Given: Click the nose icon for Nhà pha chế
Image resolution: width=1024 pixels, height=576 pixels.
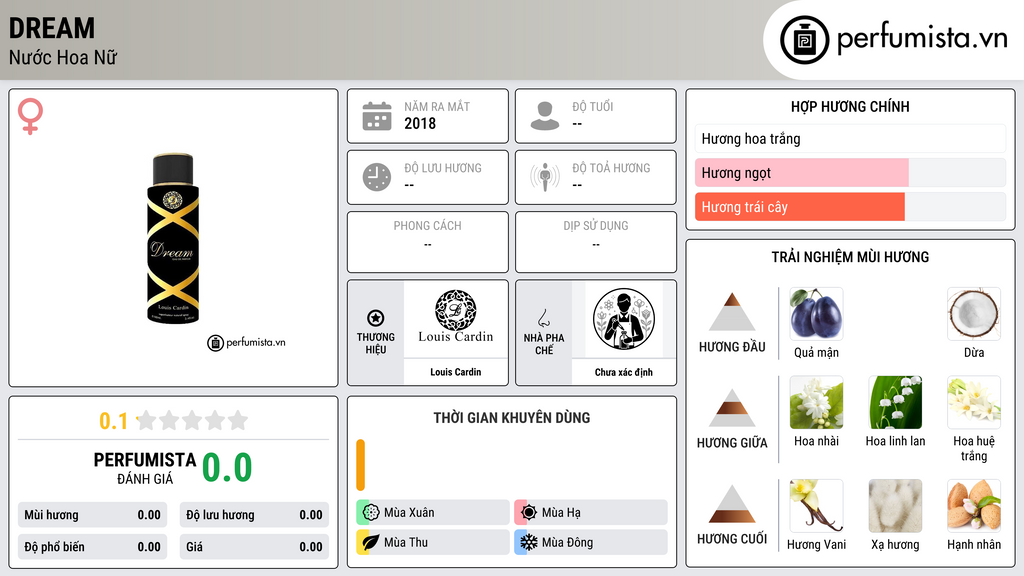Looking at the screenshot, I should (543, 318).
